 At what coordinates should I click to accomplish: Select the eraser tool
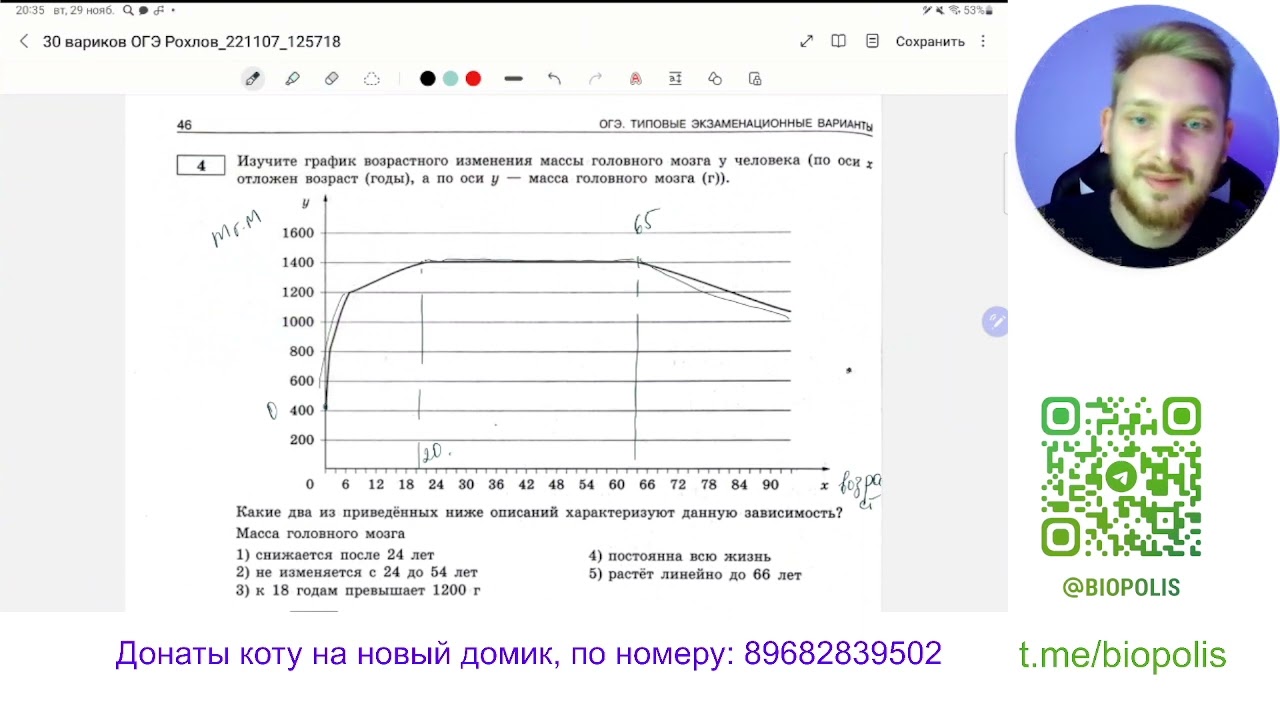click(x=332, y=79)
